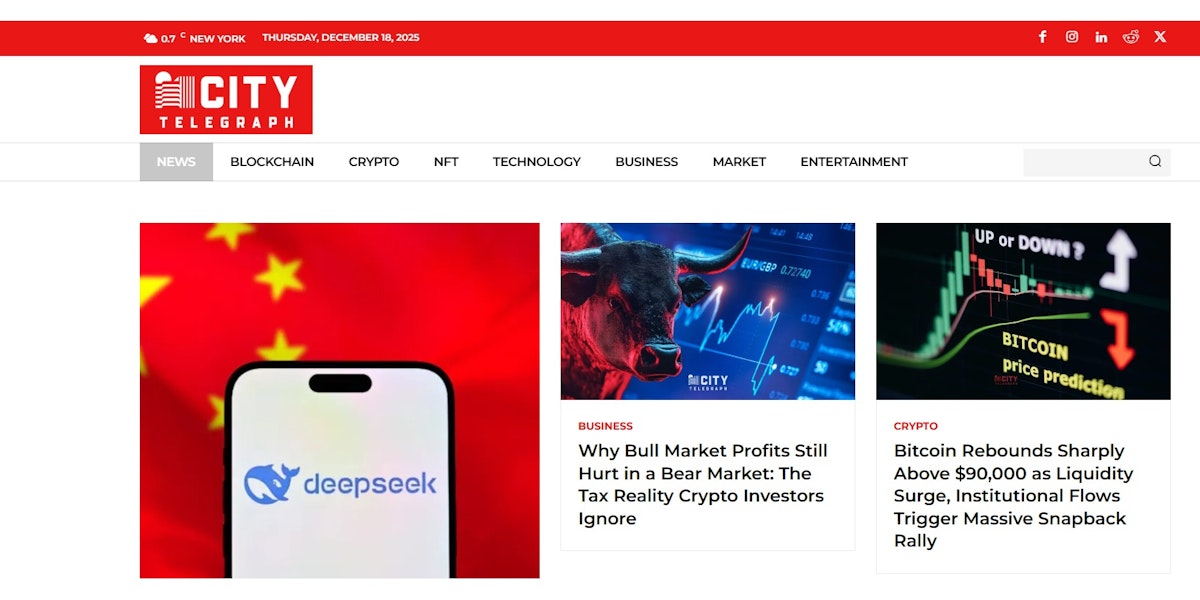Open the X (Twitter) social icon

[x=1160, y=37]
